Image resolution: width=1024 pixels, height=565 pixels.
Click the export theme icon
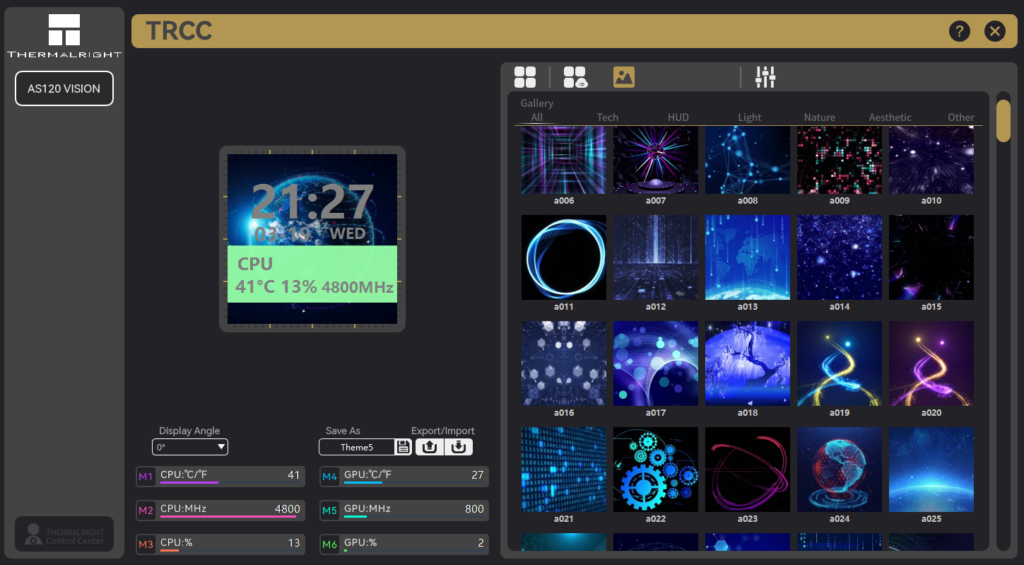click(x=430, y=447)
